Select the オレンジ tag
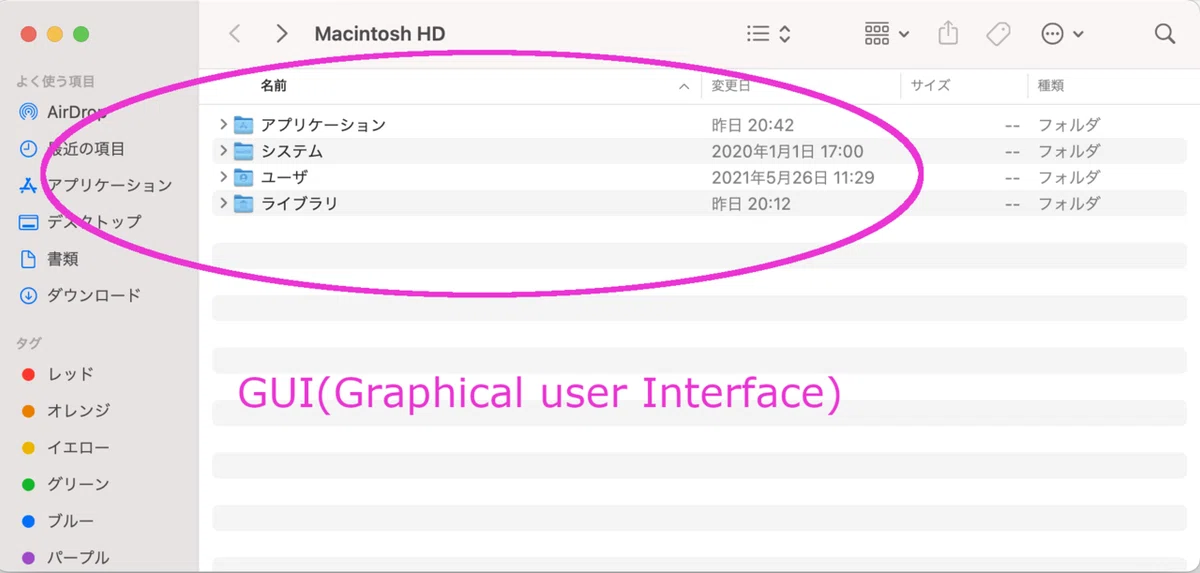This screenshot has width=1200, height=573. (x=66, y=411)
